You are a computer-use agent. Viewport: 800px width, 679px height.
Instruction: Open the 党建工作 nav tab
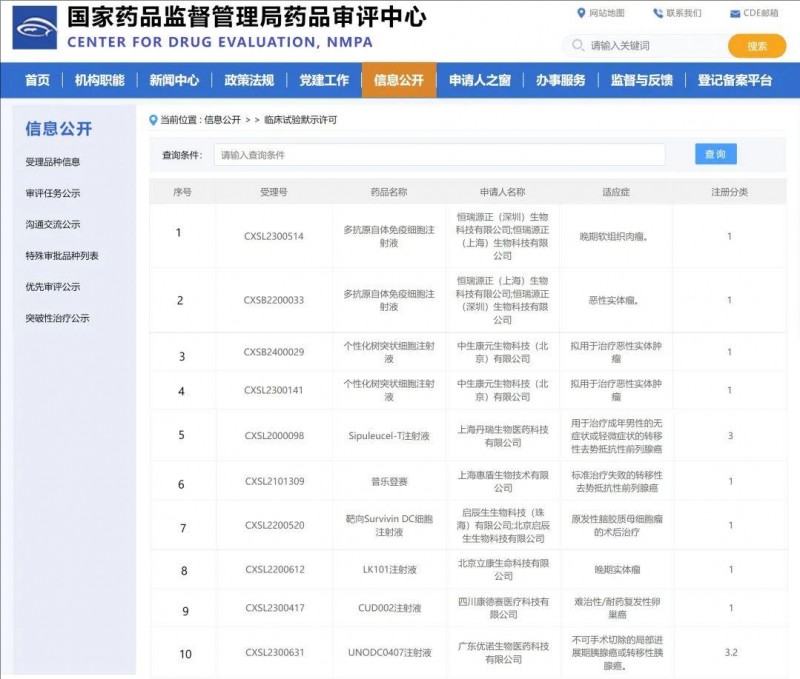(x=324, y=80)
